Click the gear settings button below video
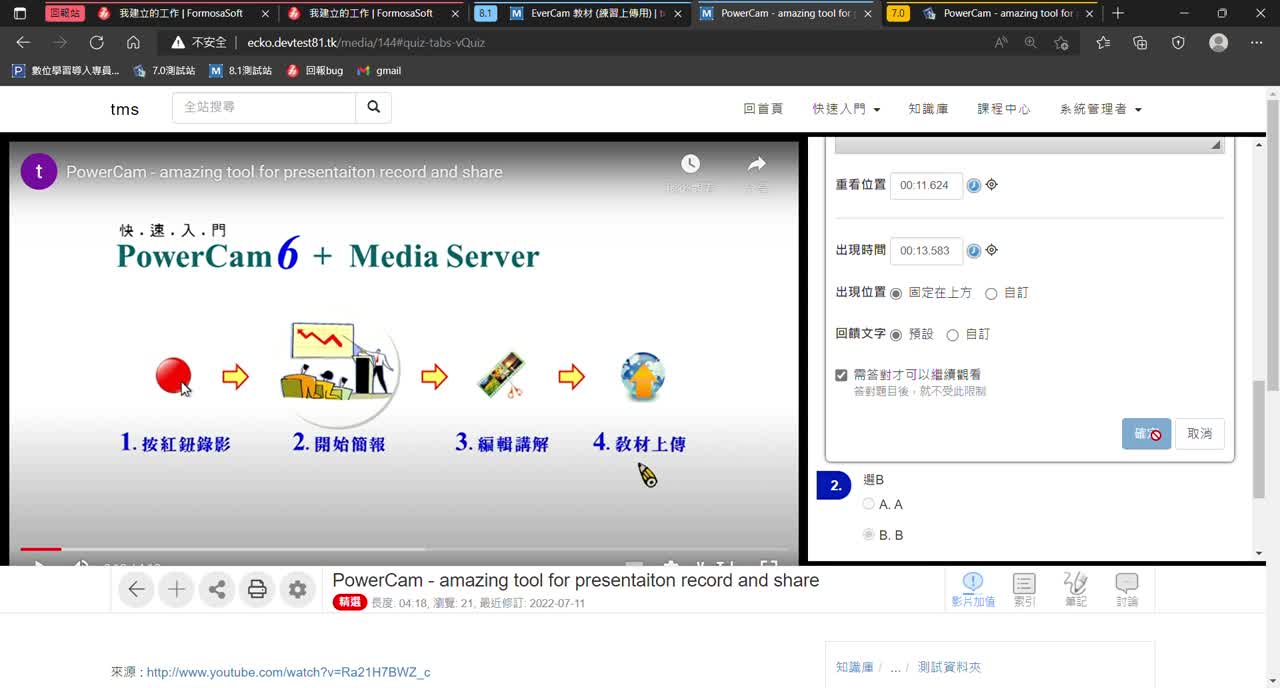Viewport: 1280px width, 688px height. [297, 590]
